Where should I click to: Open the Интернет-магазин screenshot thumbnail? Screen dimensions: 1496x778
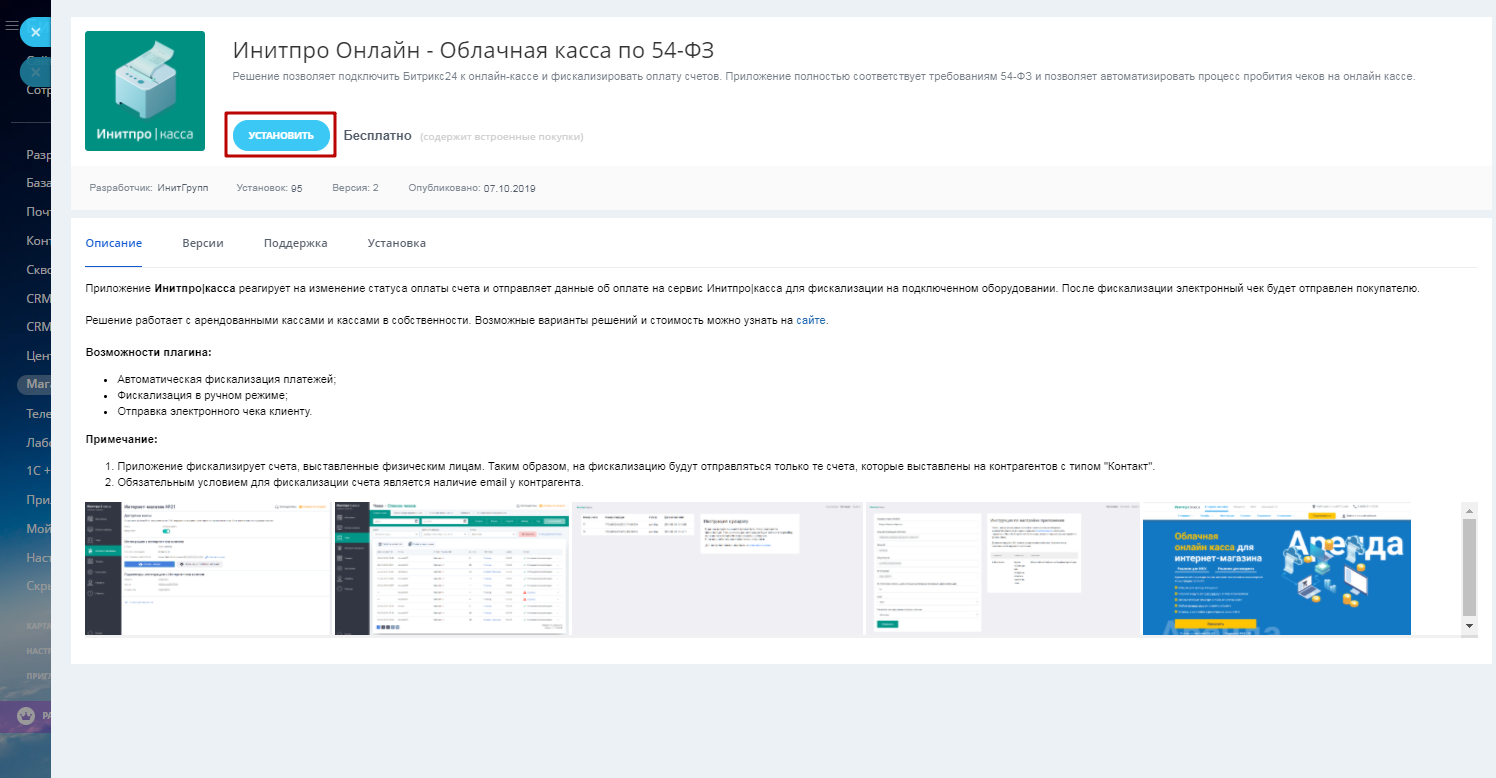coord(208,568)
